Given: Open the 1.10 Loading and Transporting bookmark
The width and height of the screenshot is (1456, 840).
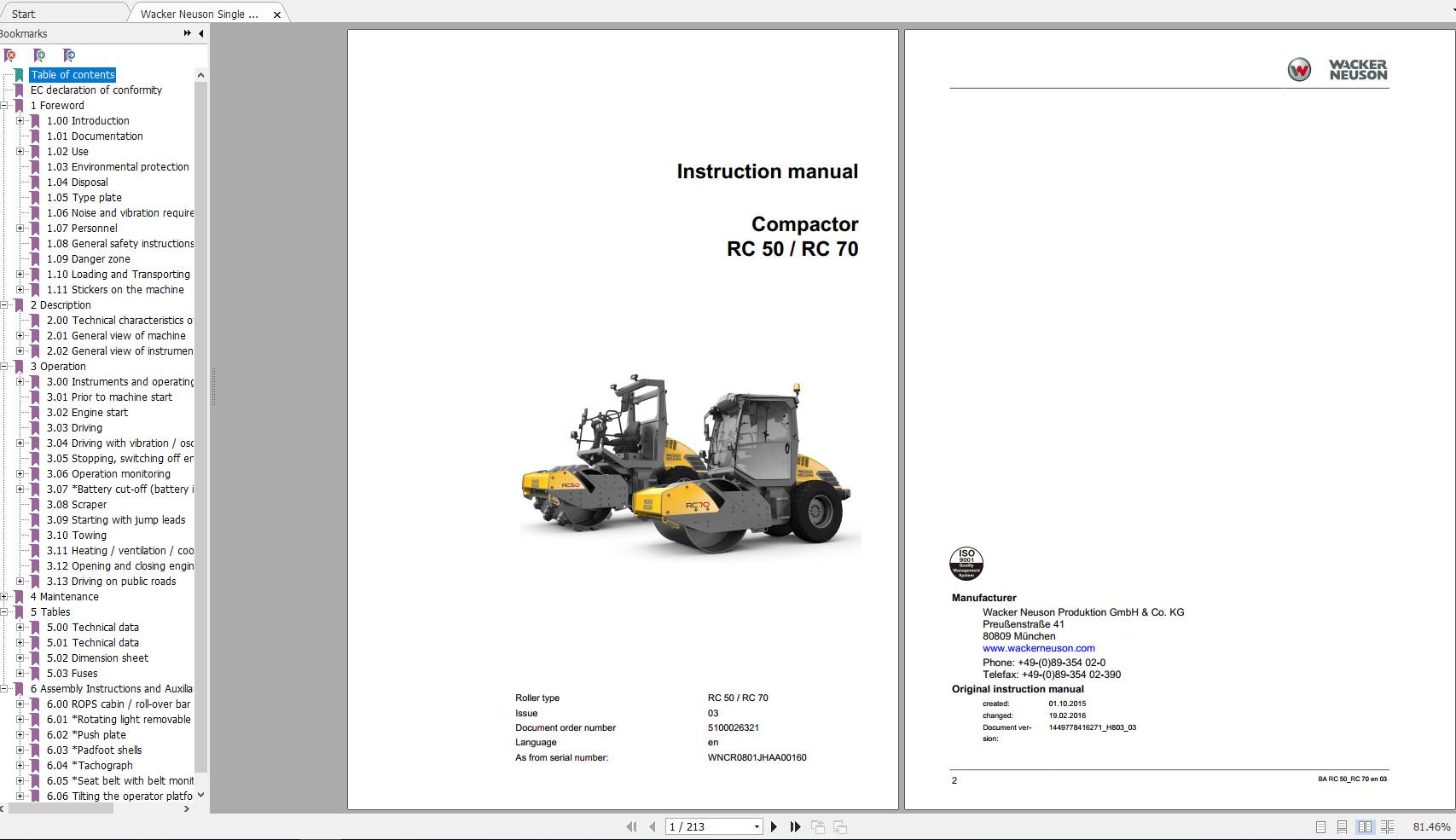Looking at the screenshot, I should (x=119, y=275).
